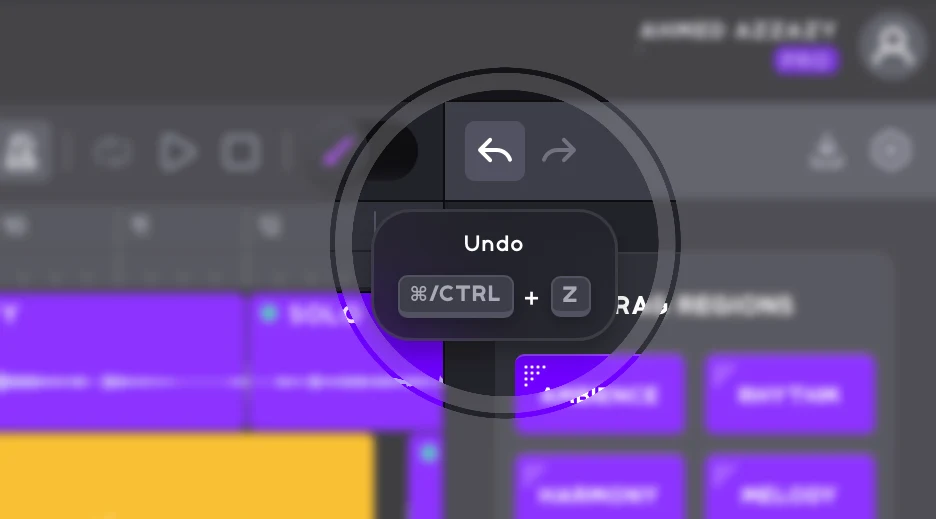Click the Redo arrow button

[559, 151]
